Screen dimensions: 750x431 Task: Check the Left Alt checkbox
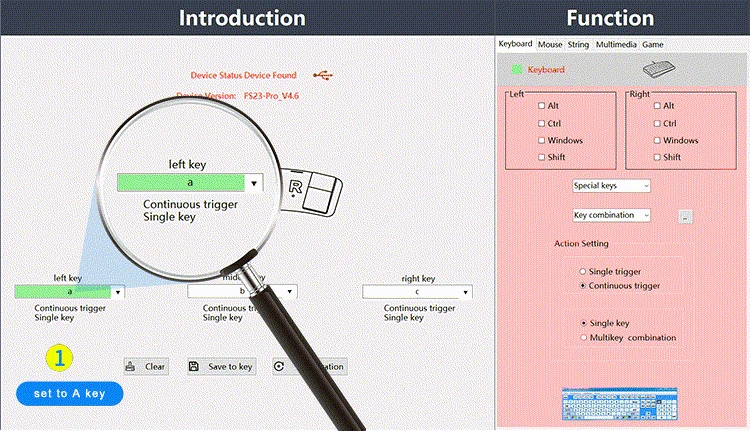click(541, 106)
